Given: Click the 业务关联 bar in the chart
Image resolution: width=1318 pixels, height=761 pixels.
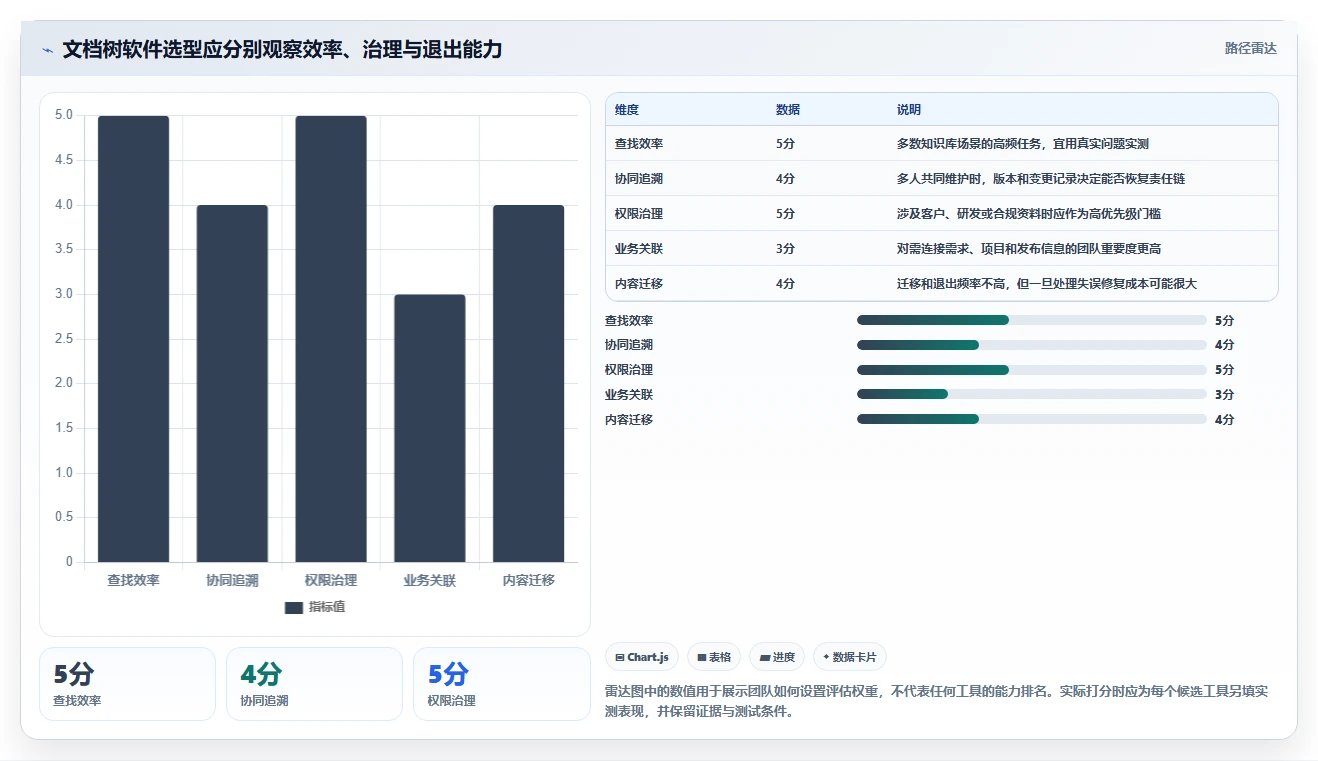Looking at the screenshot, I should point(430,428).
